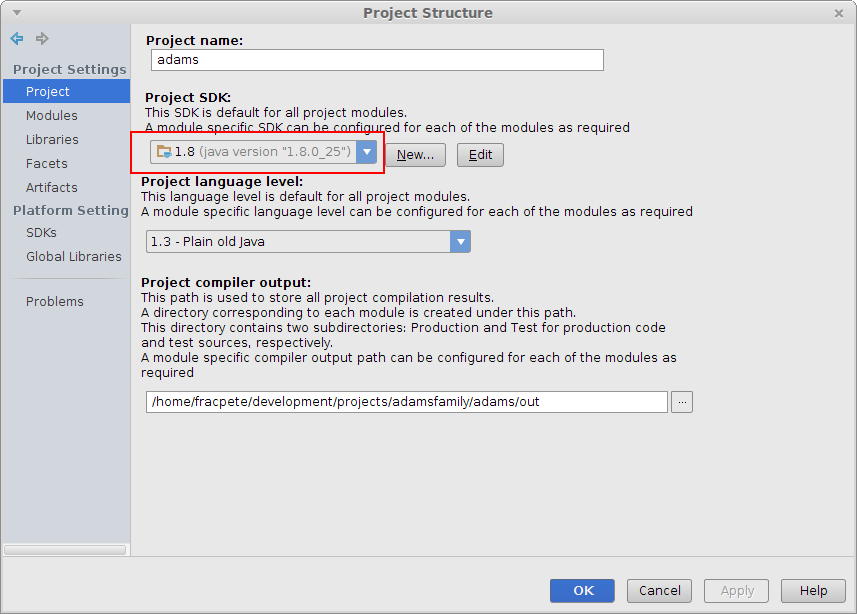
Task: View the Problems list
Action: click(x=55, y=302)
